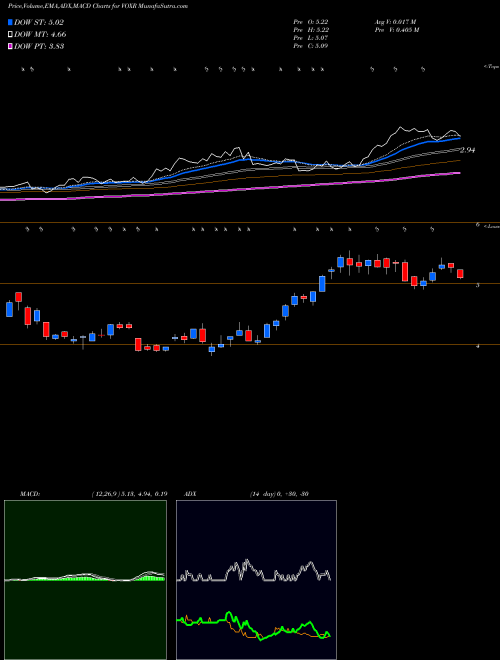
Task: Click the 'Pre H: 5.22' high value
Action: click(311, 30)
